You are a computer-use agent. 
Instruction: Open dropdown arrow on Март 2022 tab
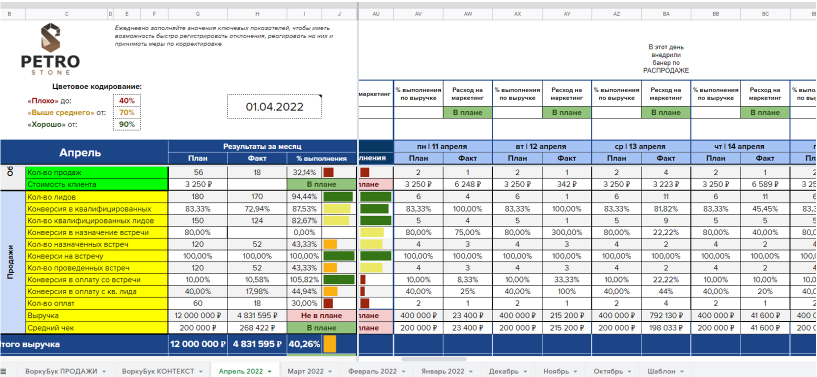pyautogui.click(x=329, y=371)
